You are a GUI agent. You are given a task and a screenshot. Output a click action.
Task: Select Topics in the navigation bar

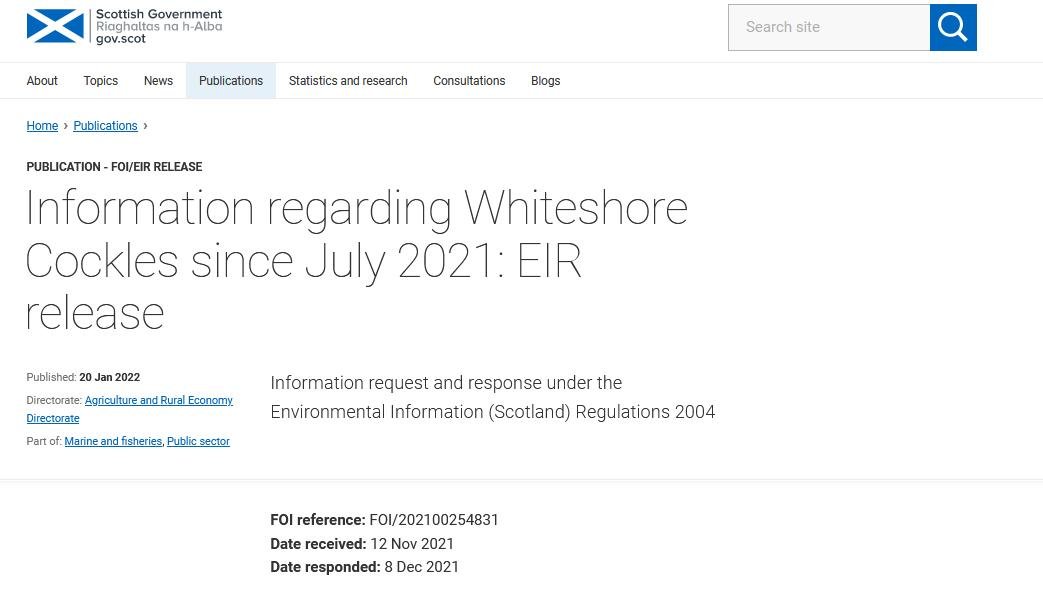tap(100, 81)
